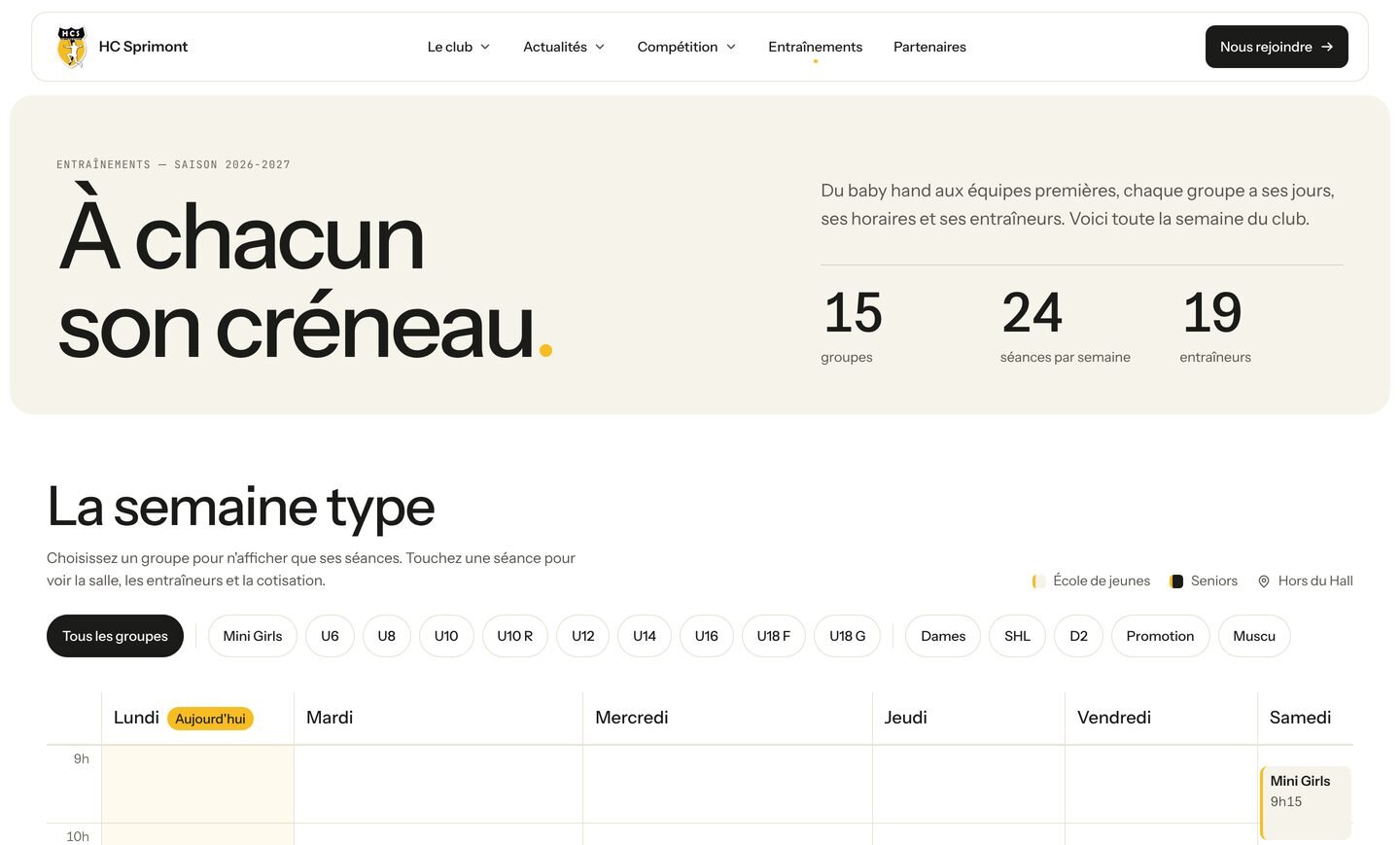
Task: Click the 24 séances par semaine statistic
Action: point(1066,327)
